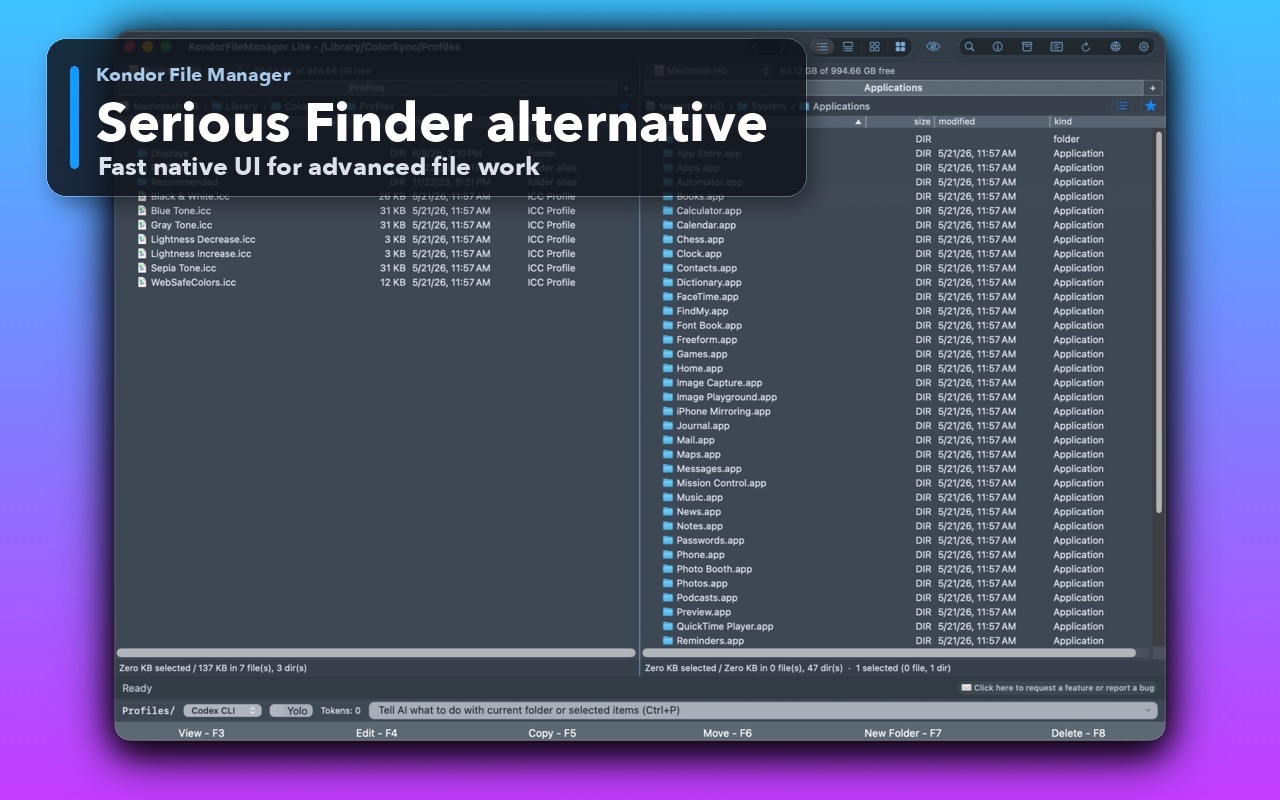
Task: Toggle the name sort arrow in right panel
Action: click(858, 122)
